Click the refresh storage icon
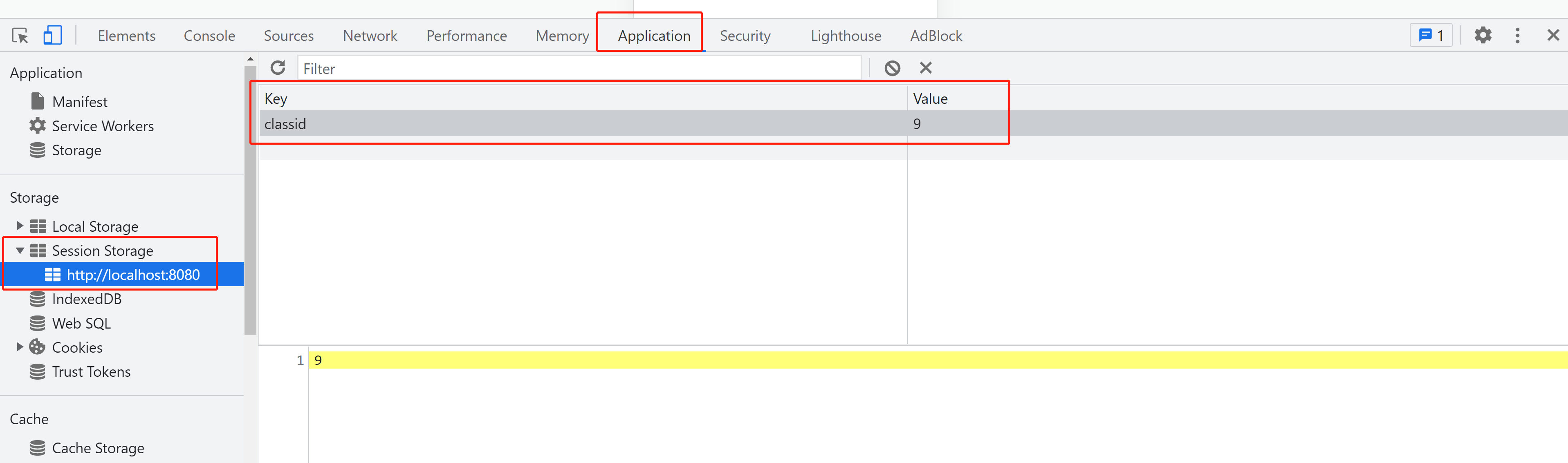1568x463 pixels. [x=278, y=67]
